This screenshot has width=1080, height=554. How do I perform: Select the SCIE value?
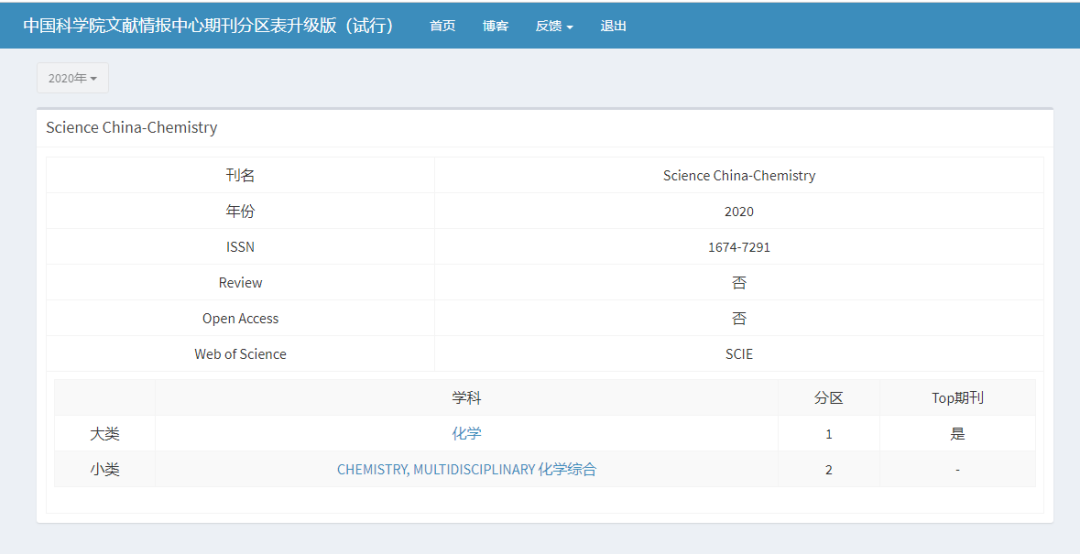(739, 354)
